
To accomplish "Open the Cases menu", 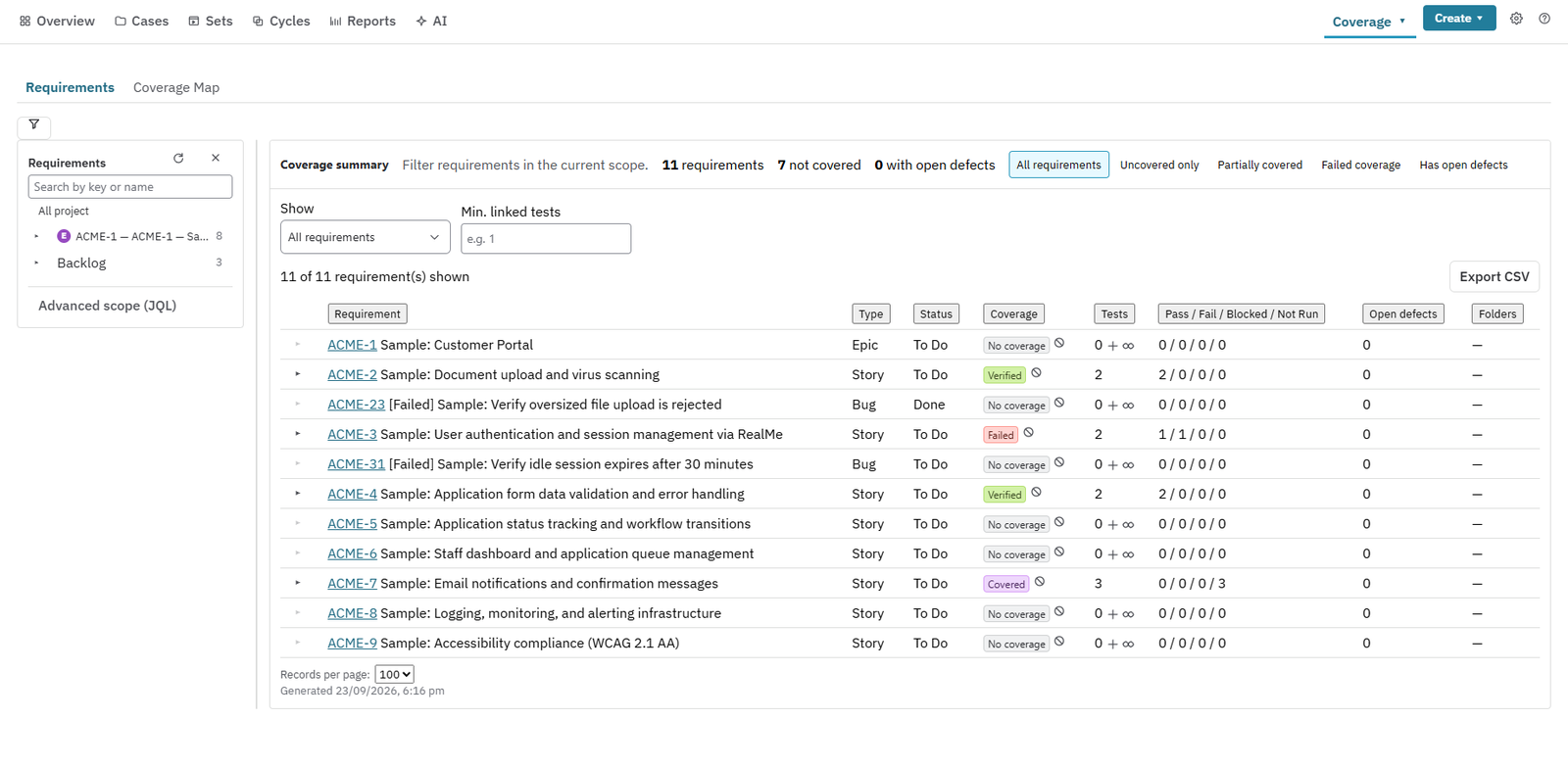I will pos(141,21).
